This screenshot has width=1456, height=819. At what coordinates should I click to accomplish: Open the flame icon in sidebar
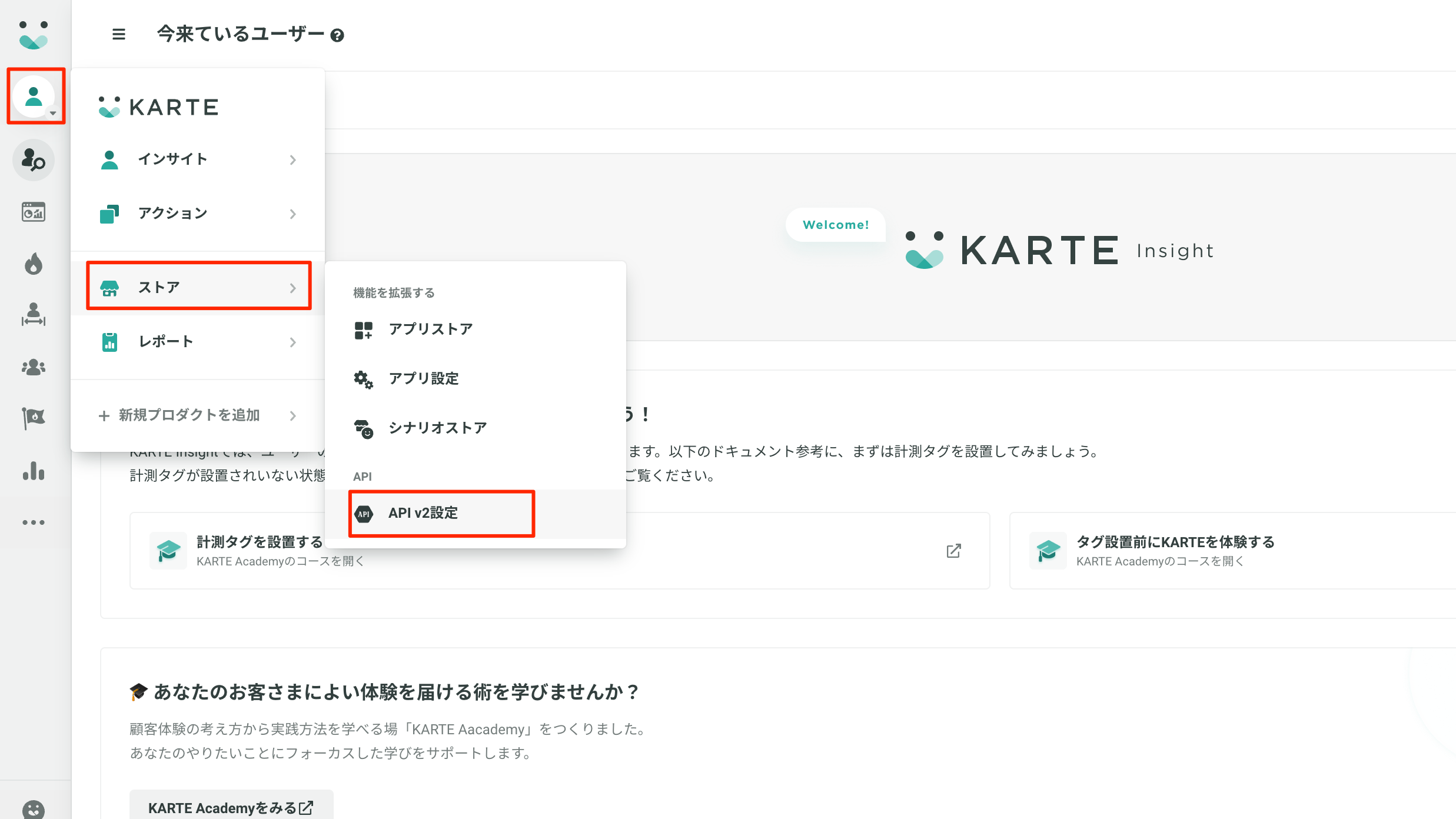[34, 264]
